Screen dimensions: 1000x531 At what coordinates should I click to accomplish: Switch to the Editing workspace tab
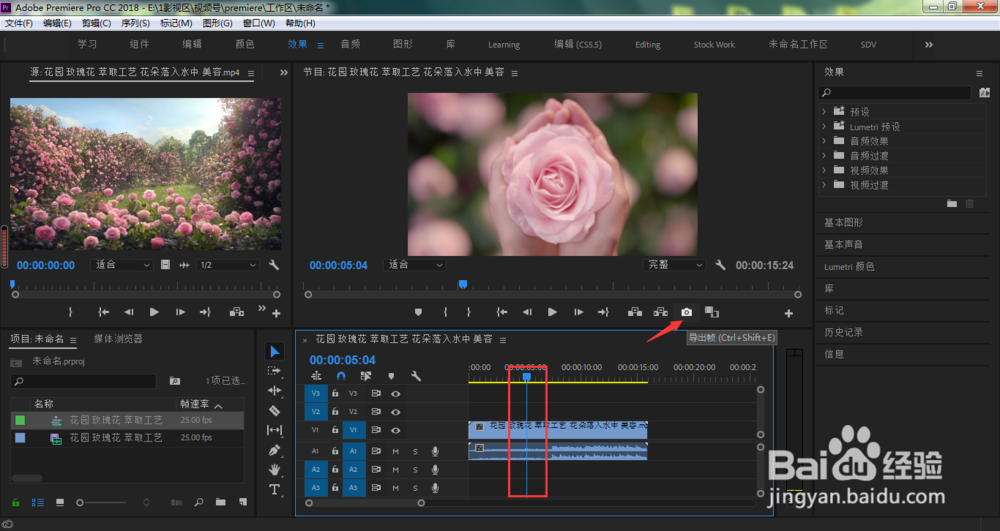647,45
